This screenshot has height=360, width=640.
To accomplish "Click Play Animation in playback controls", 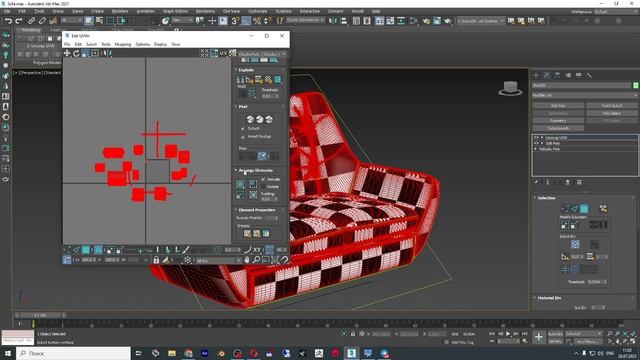I will click(x=508, y=334).
